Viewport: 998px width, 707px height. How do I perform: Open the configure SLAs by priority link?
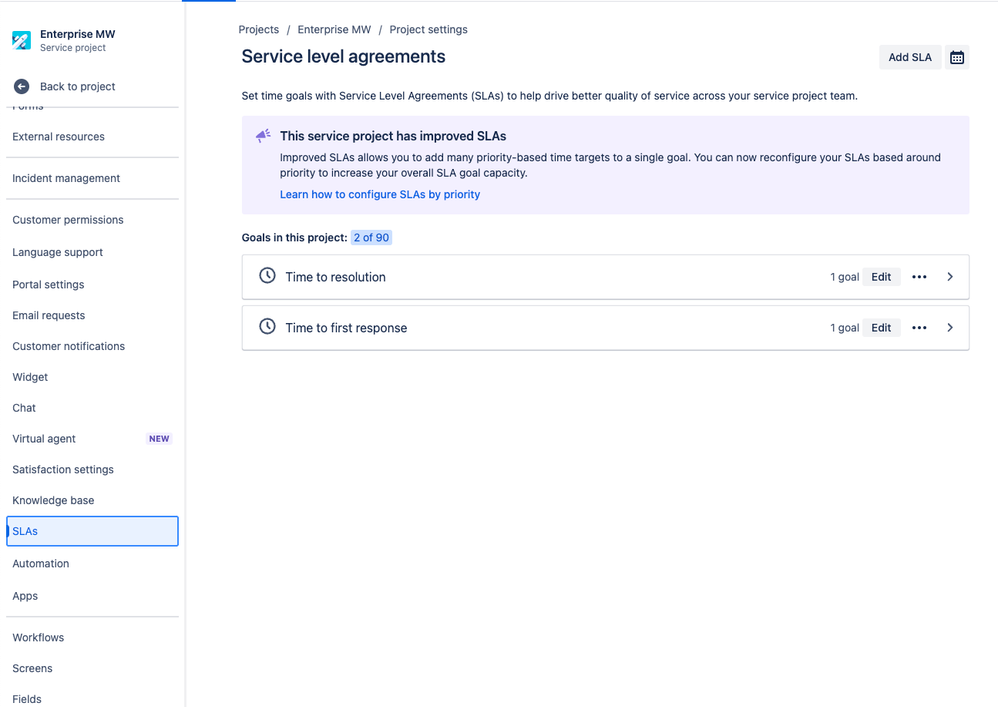(380, 194)
